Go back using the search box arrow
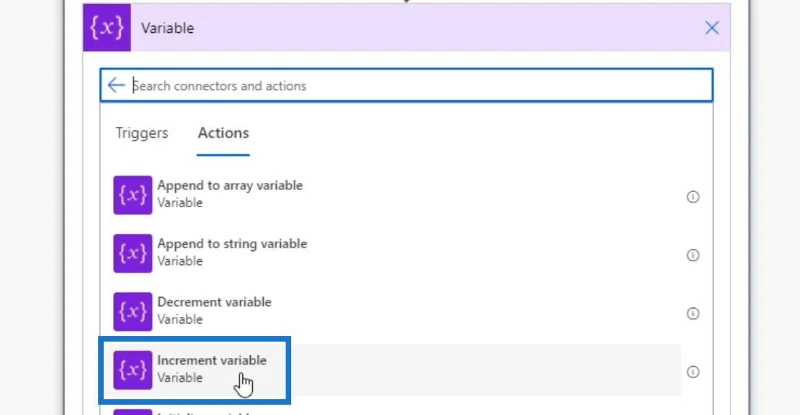Viewport: 800px width, 415px height. pyautogui.click(x=116, y=85)
